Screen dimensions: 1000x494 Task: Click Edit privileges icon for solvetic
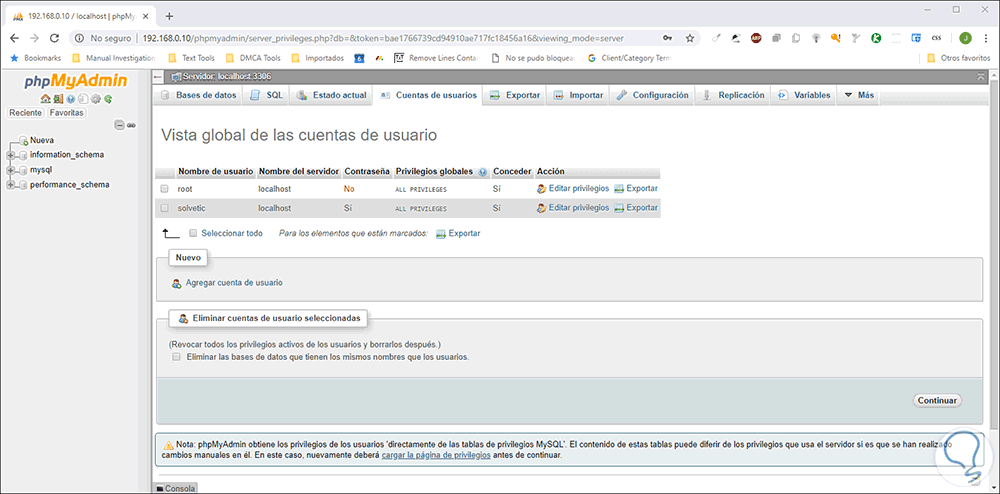[x=541, y=208]
